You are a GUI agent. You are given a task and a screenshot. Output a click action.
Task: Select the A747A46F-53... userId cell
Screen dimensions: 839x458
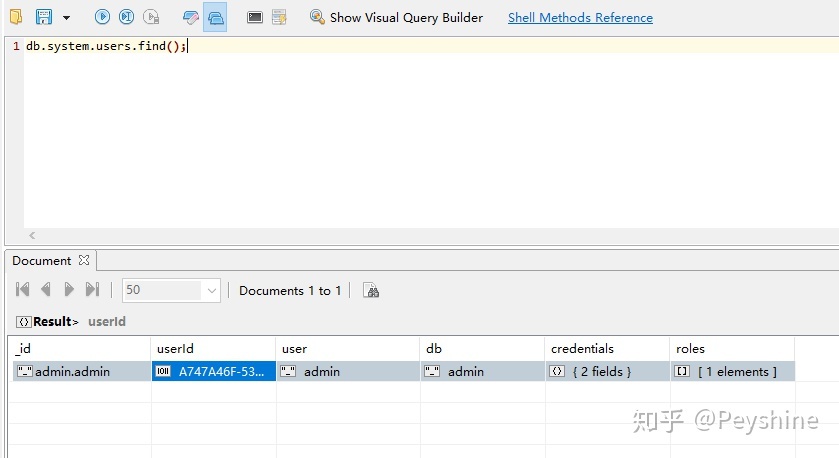[213, 371]
